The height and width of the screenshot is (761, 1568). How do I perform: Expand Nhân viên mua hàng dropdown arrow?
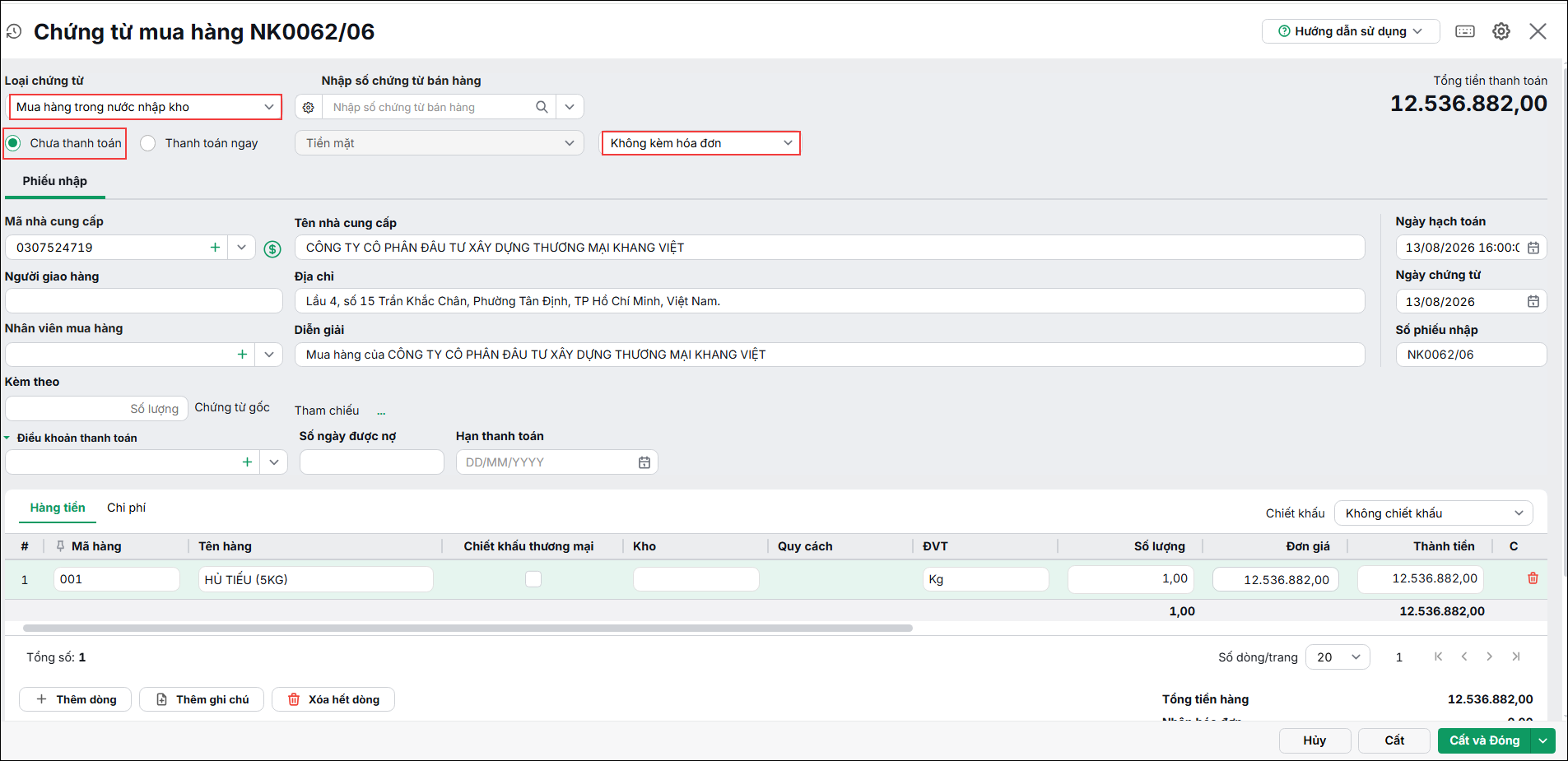click(x=269, y=355)
